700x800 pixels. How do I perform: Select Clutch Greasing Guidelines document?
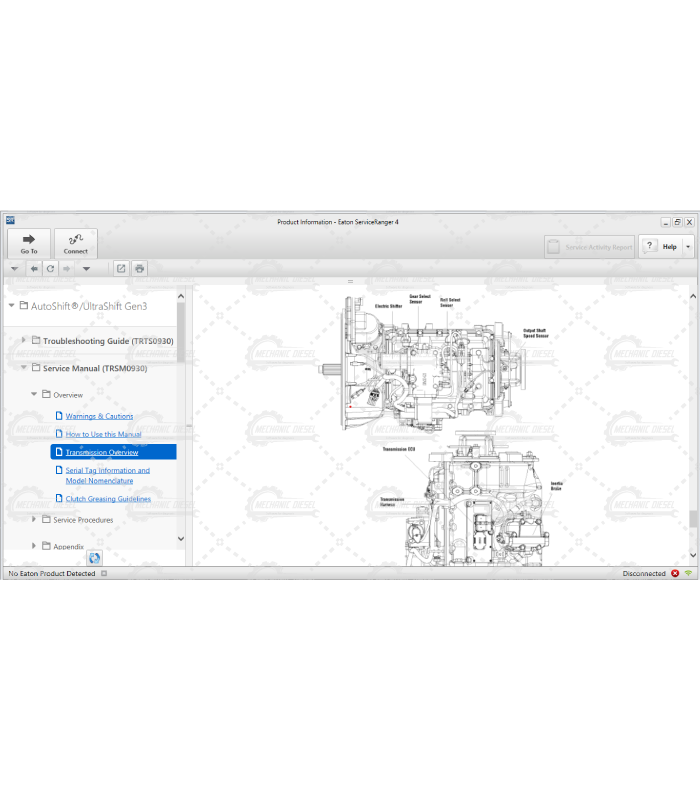click(x=108, y=498)
